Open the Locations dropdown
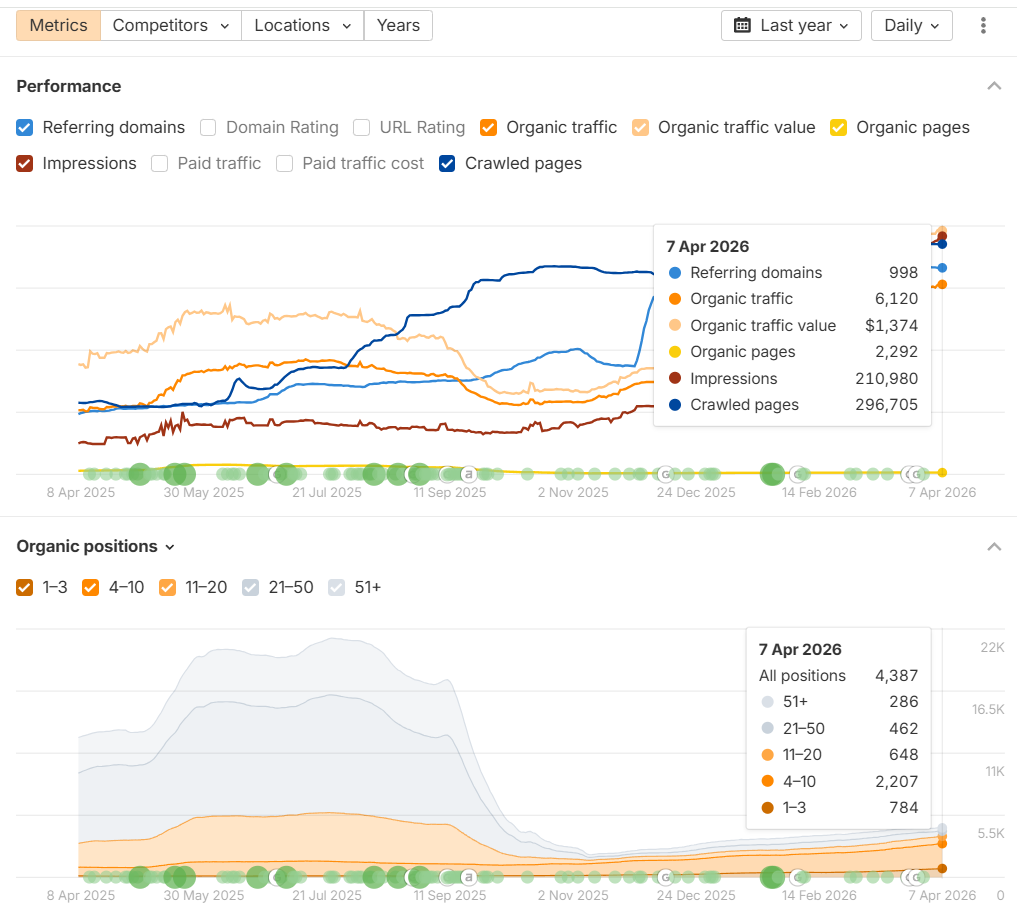The height and width of the screenshot is (910, 1017). [x=302, y=25]
